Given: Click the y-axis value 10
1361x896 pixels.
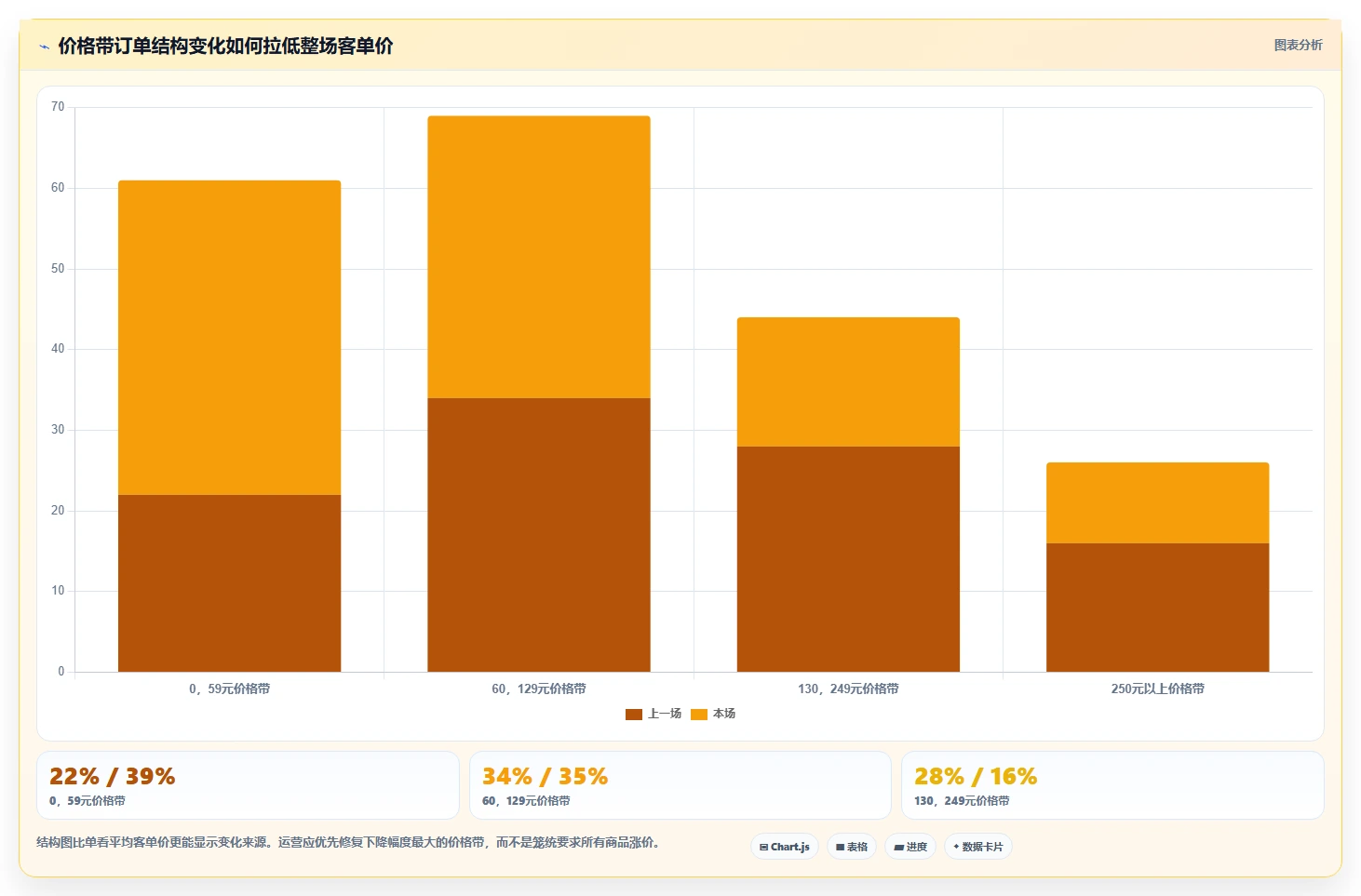Looking at the screenshot, I should tap(58, 591).
